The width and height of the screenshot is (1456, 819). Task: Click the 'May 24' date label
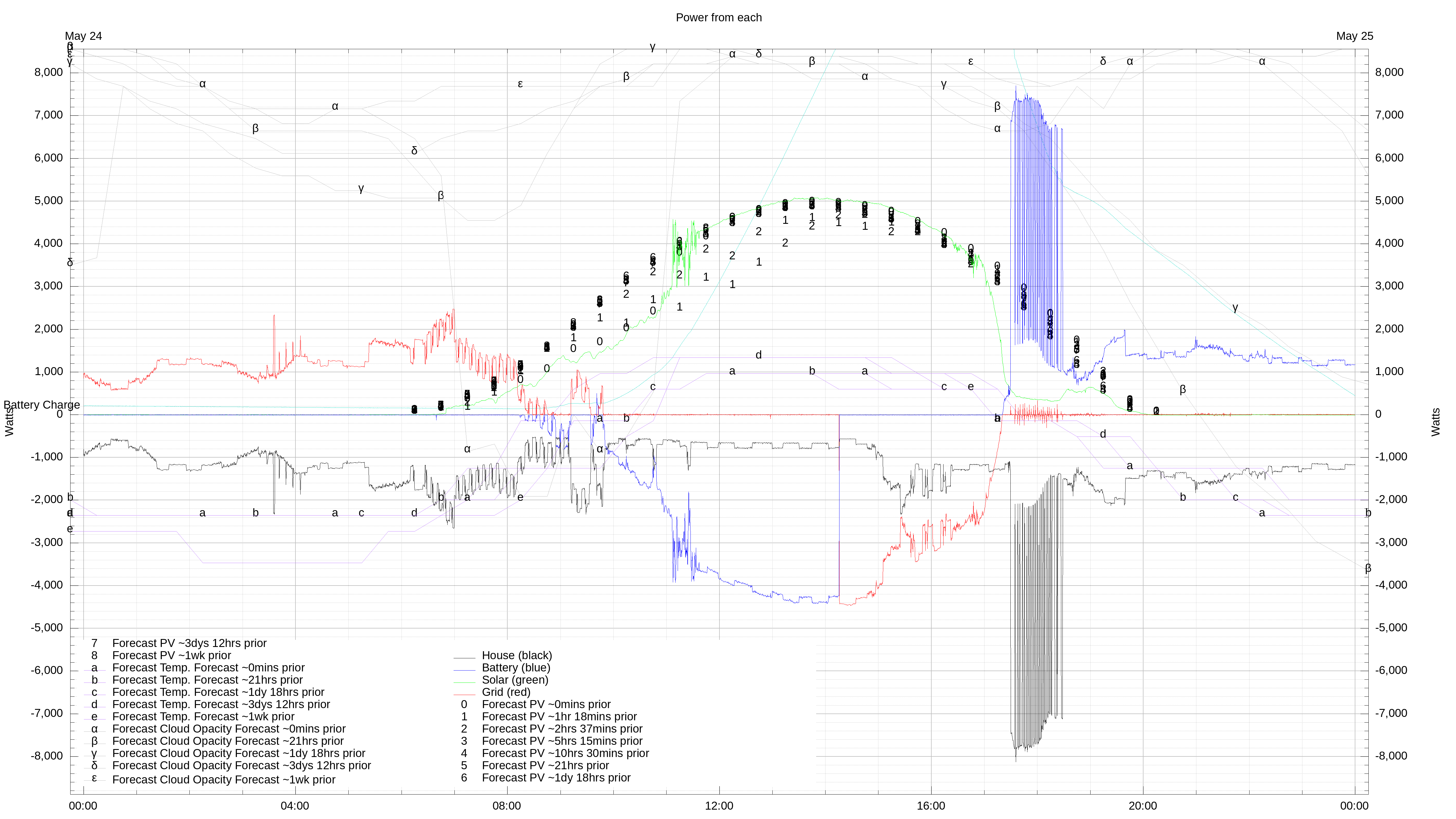(x=83, y=36)
